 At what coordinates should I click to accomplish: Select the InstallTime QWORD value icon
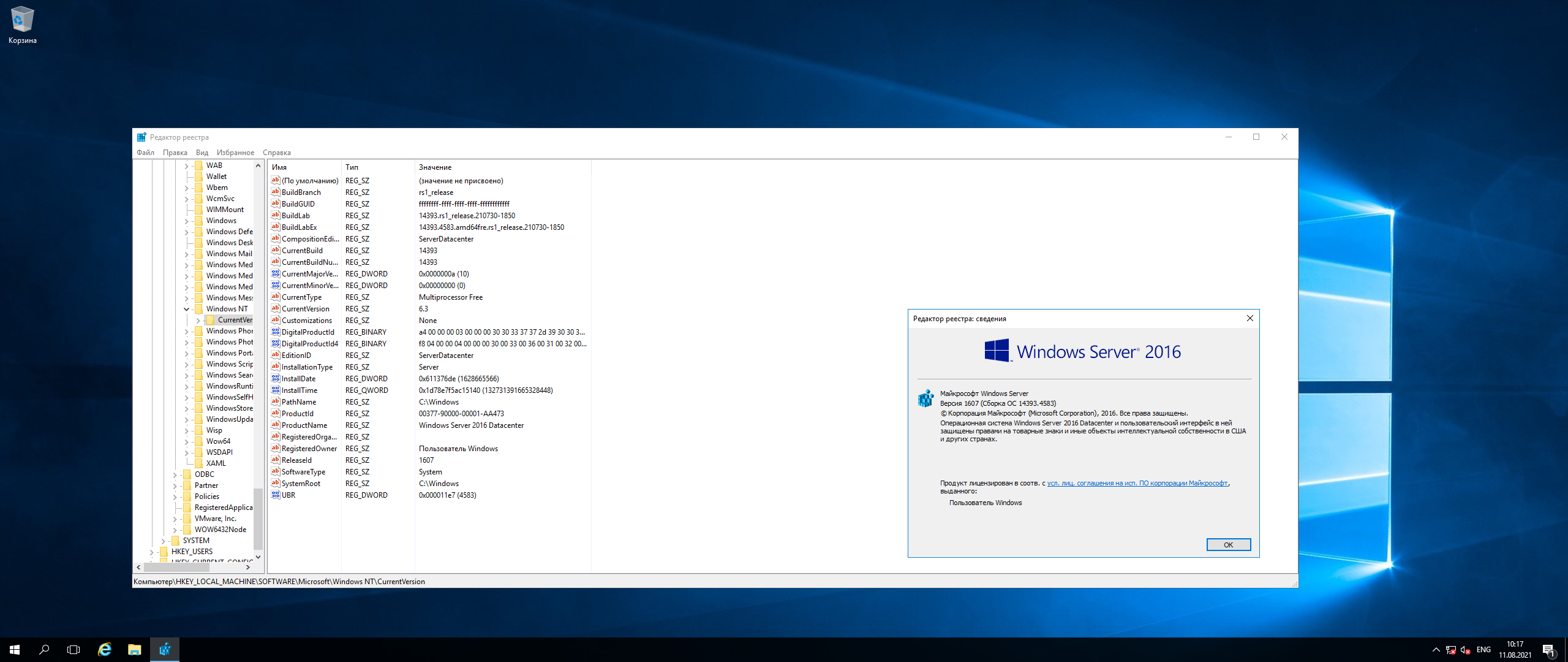click(x=276, y=390)
